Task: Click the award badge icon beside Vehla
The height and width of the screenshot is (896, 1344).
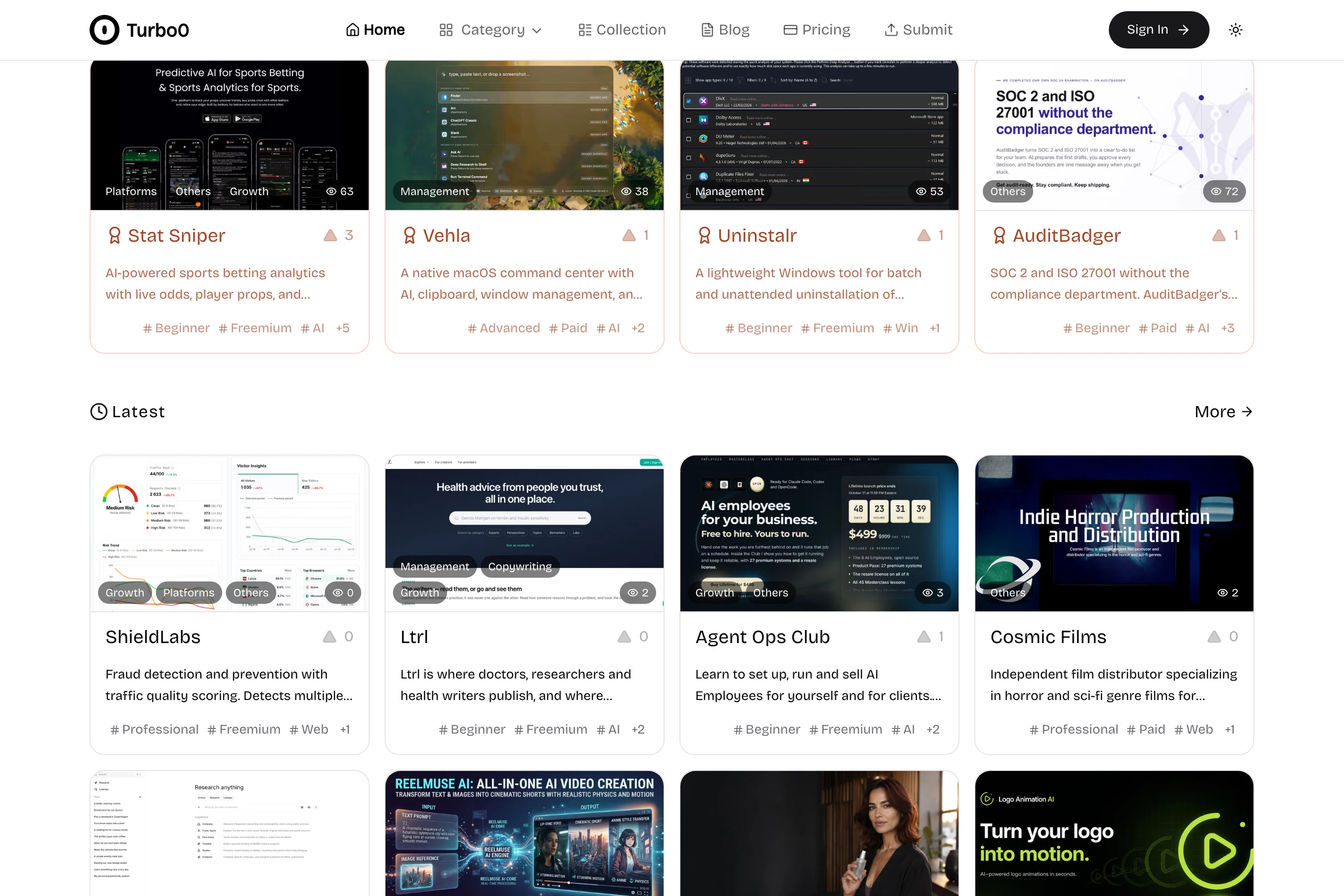Action: pos(409,235)
